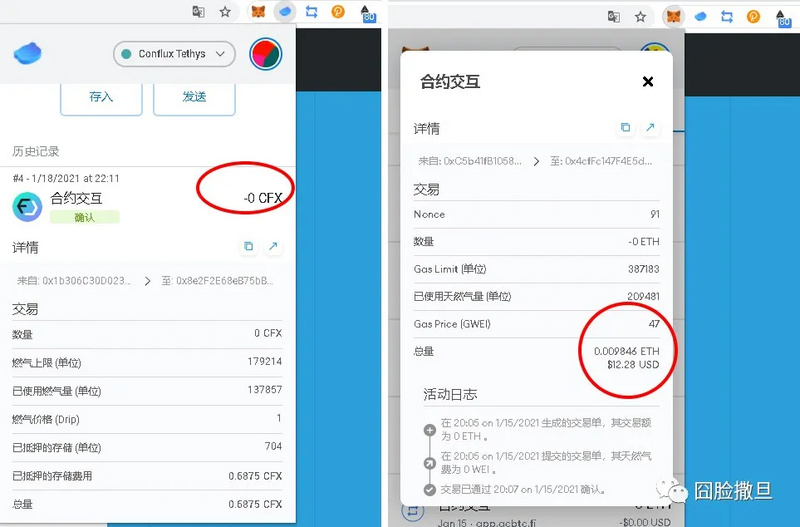Click the 发送 send button

coord(194,97)
